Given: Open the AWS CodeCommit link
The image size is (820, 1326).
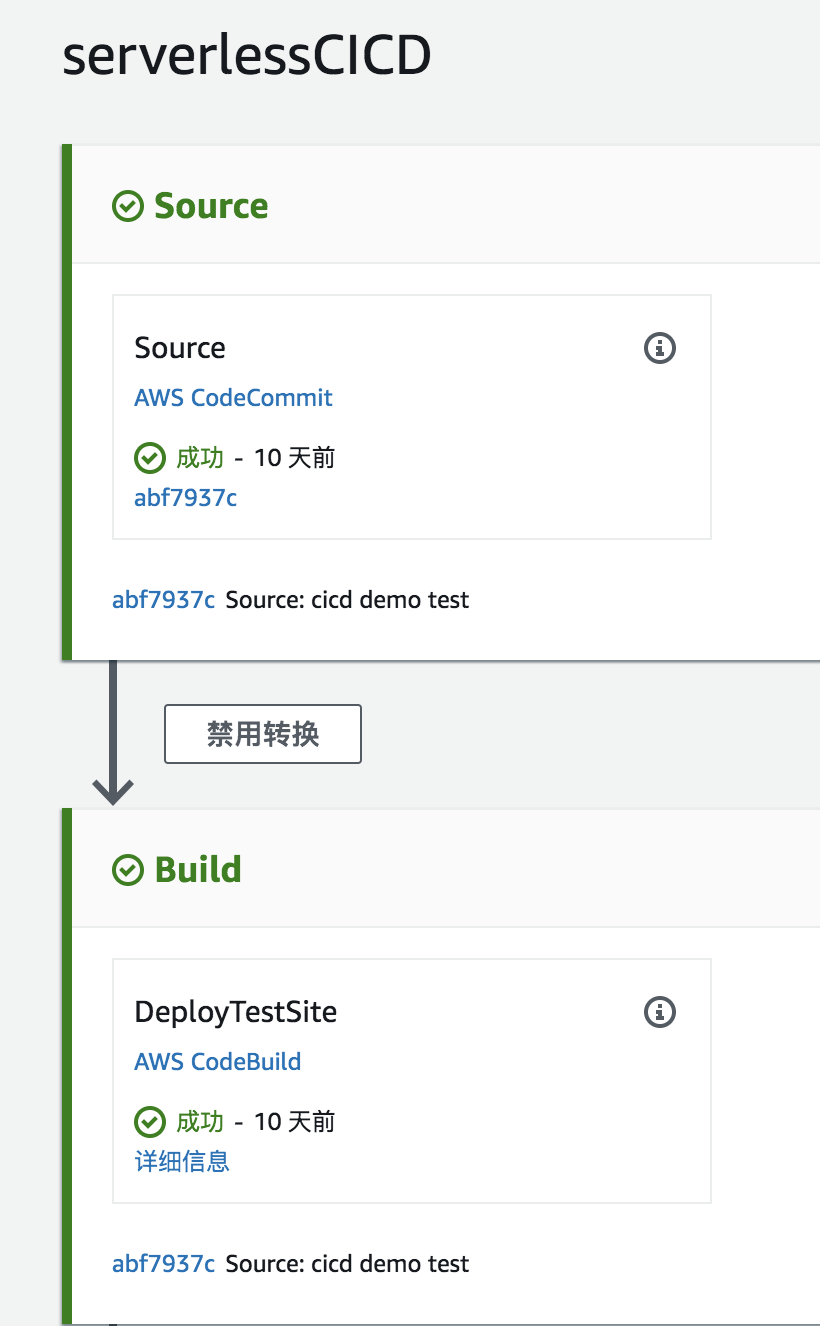Looking at the screenshot, I should coord(233,398).
